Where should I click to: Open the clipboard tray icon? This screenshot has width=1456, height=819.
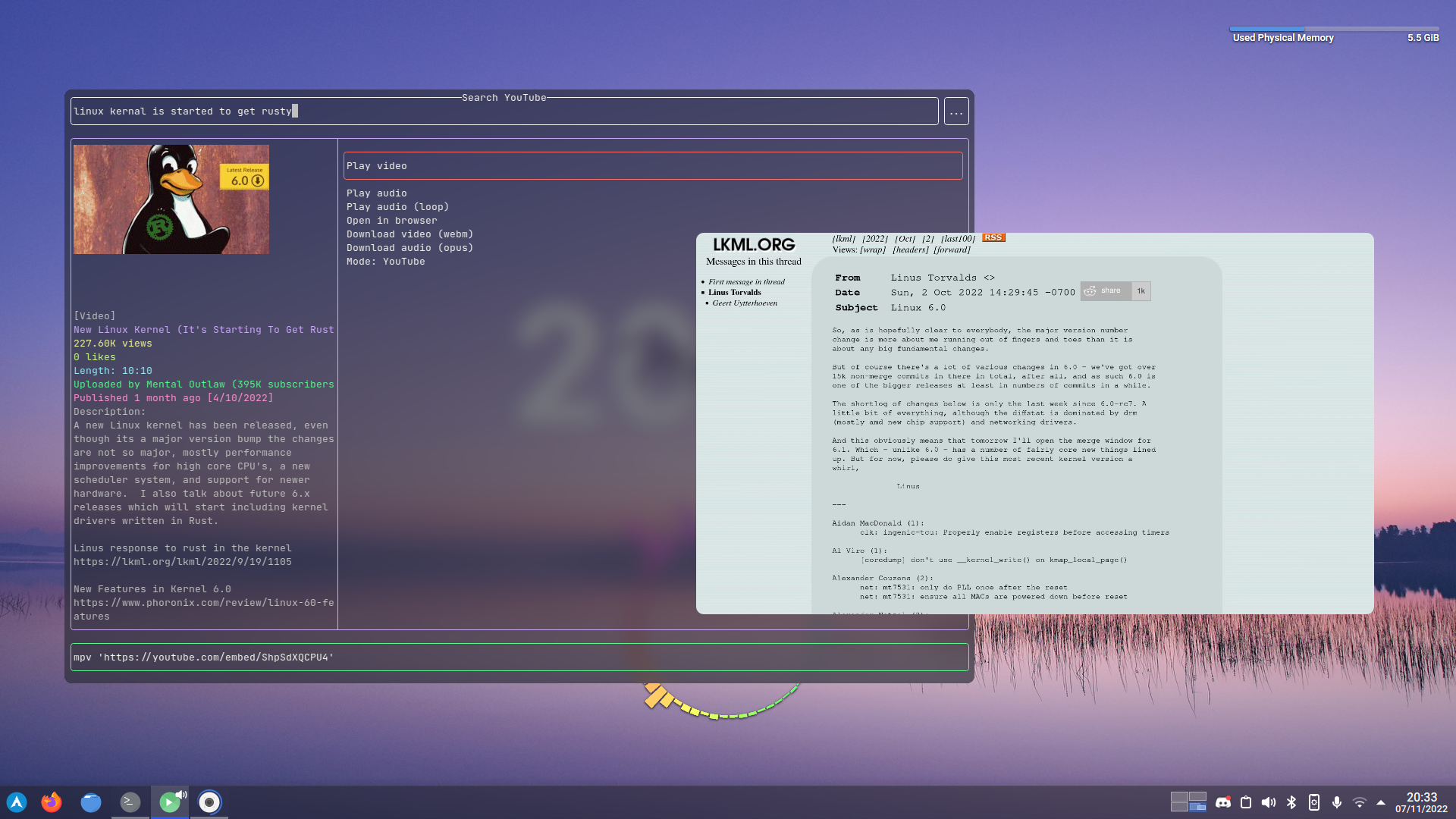(1246, 802)
